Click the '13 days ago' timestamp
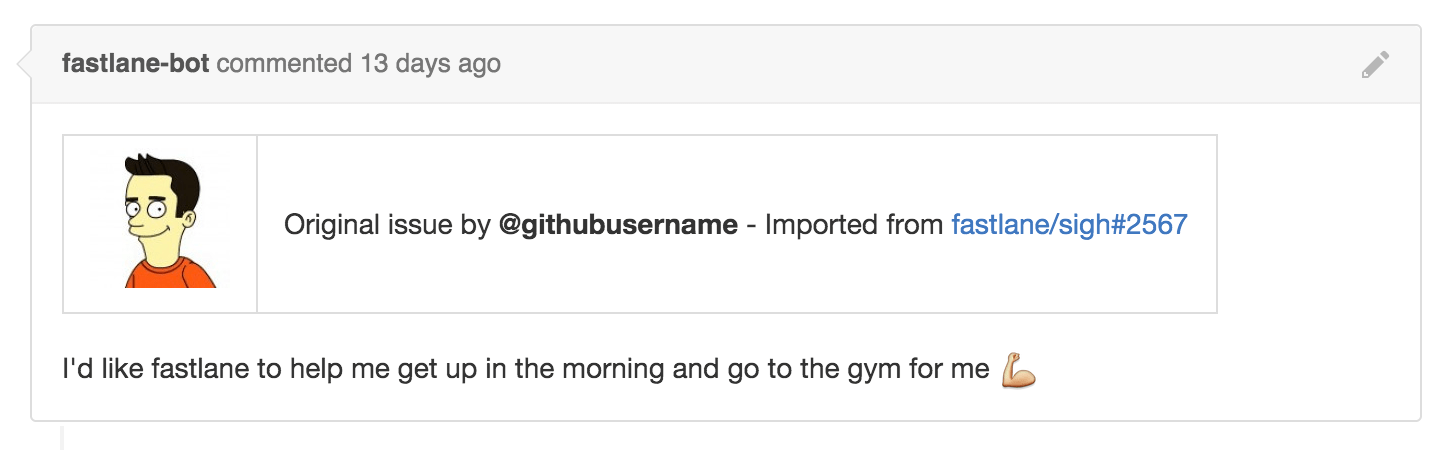Screen dimensions: 1442x450 point(430,64)
